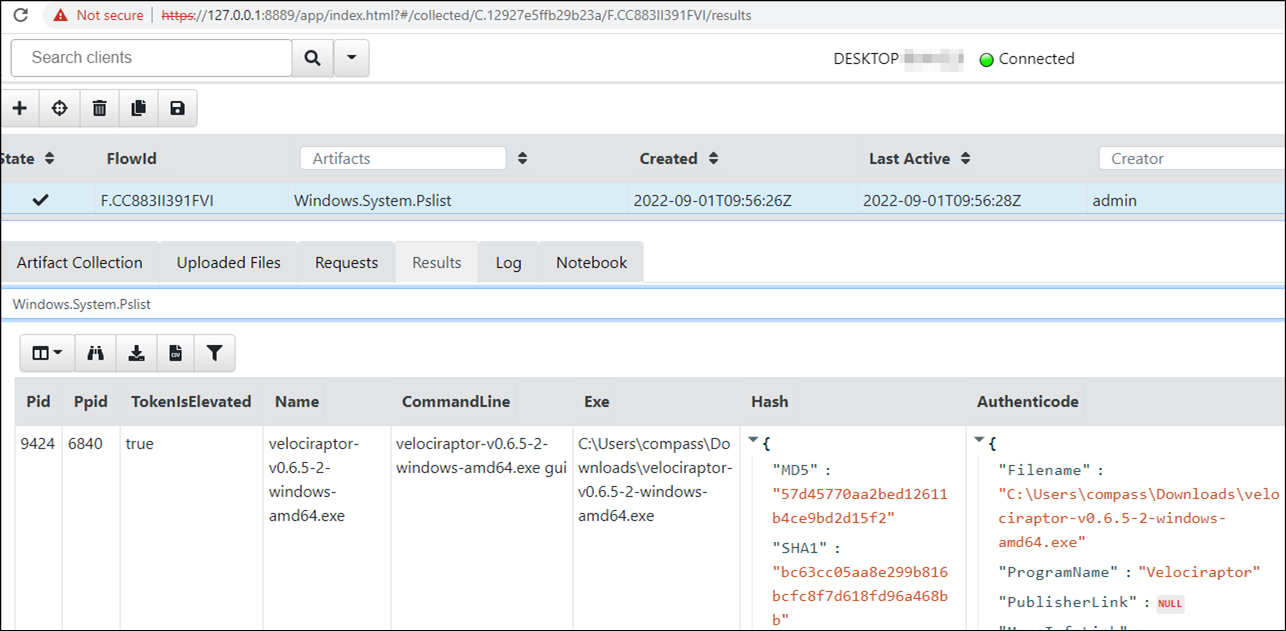Open the Windows.System.Pslist artifact selector
1286x631 pixels.
coord(643,304)
